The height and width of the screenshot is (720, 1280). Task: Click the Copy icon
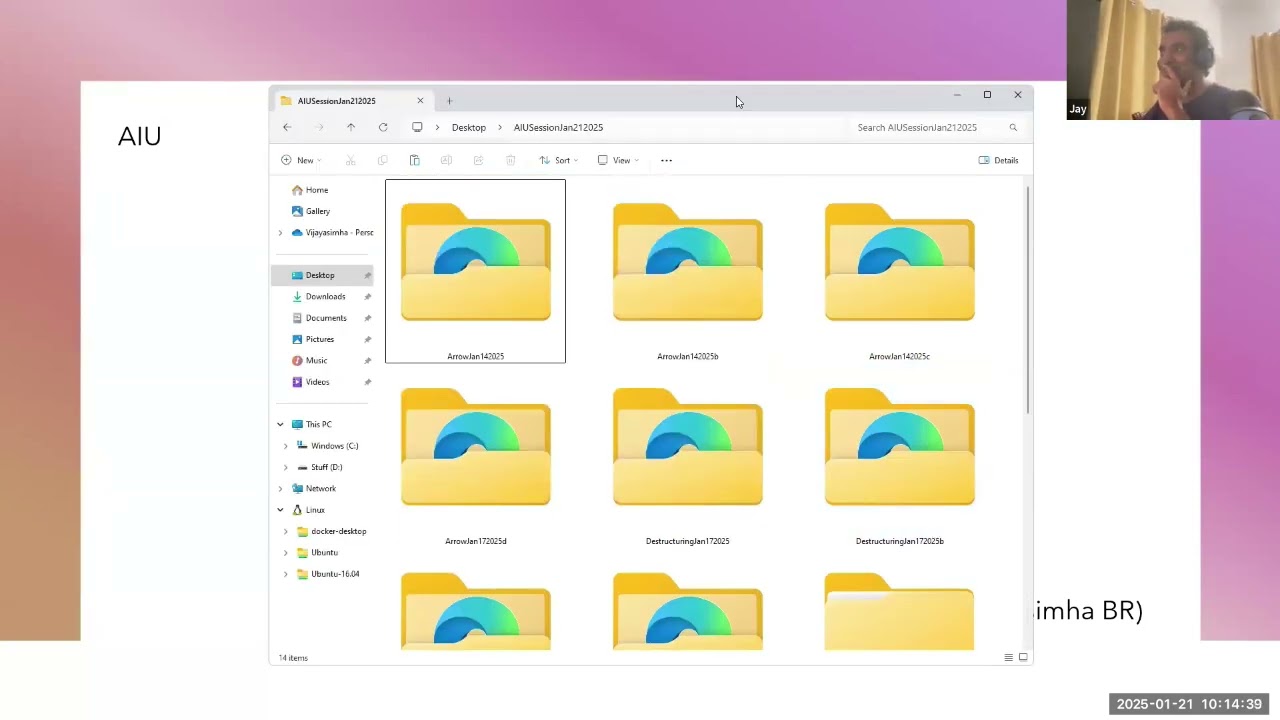[x=382, y=160]
